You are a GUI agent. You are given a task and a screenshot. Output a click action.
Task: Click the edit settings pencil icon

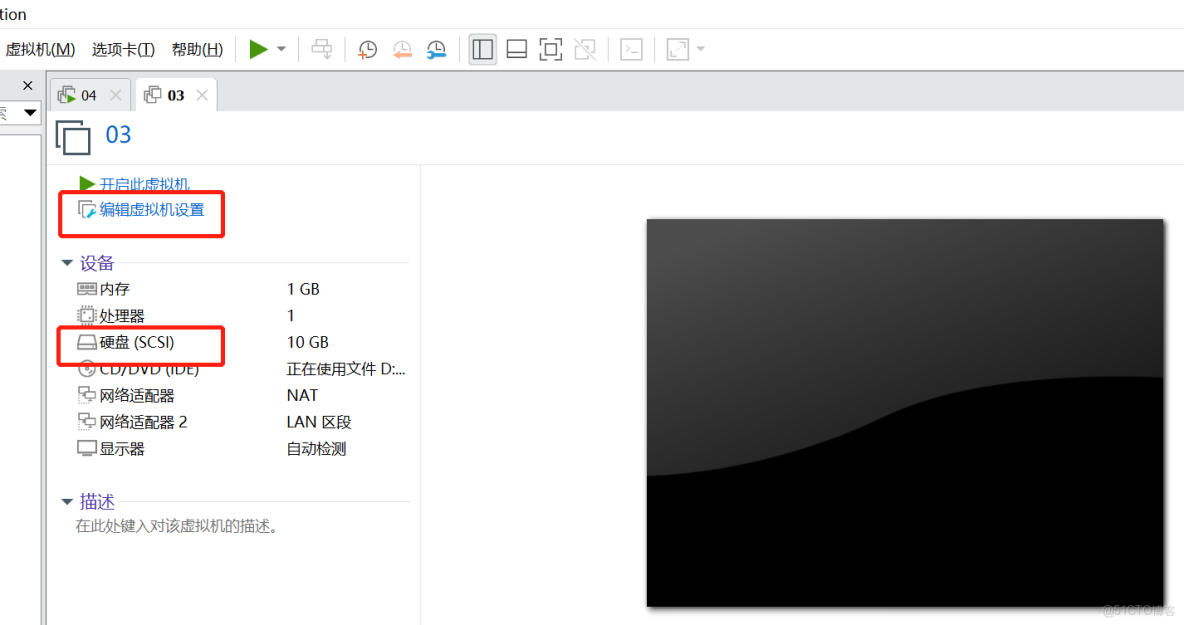click(x=87, y=210)
